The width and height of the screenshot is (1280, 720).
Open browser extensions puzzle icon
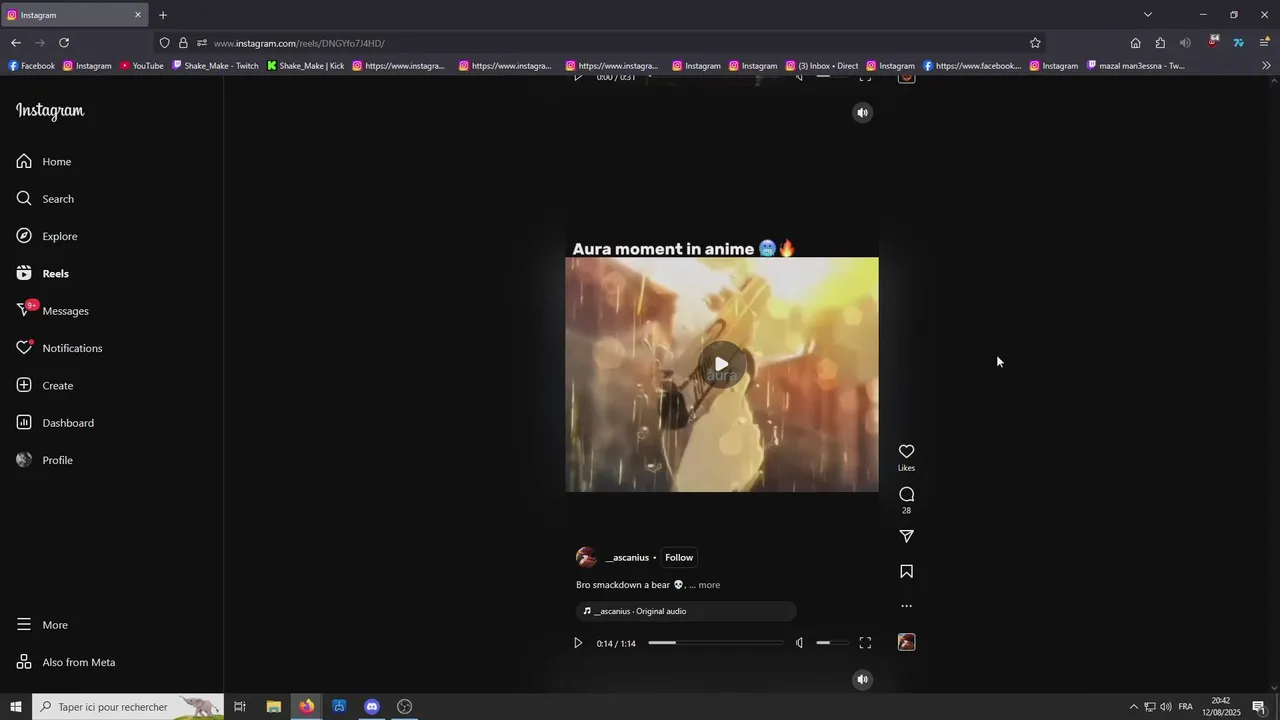[x=1160, y=43]
